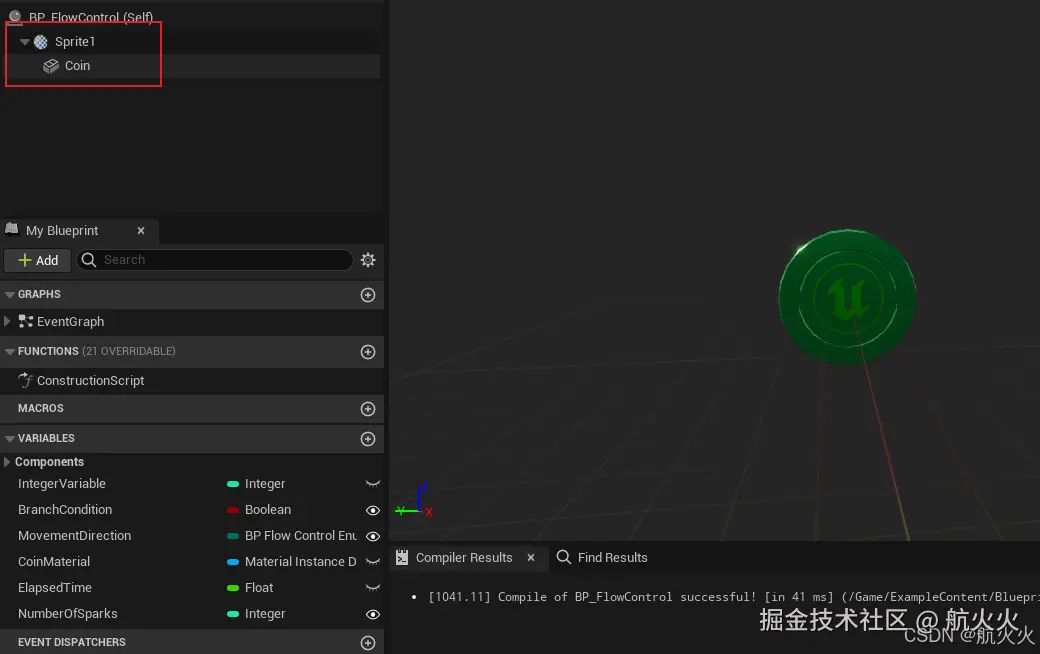The width and height of the screenshot is (1040, 654).
Task: Close the Compiler Results tab
Action: tap(531, 558)
